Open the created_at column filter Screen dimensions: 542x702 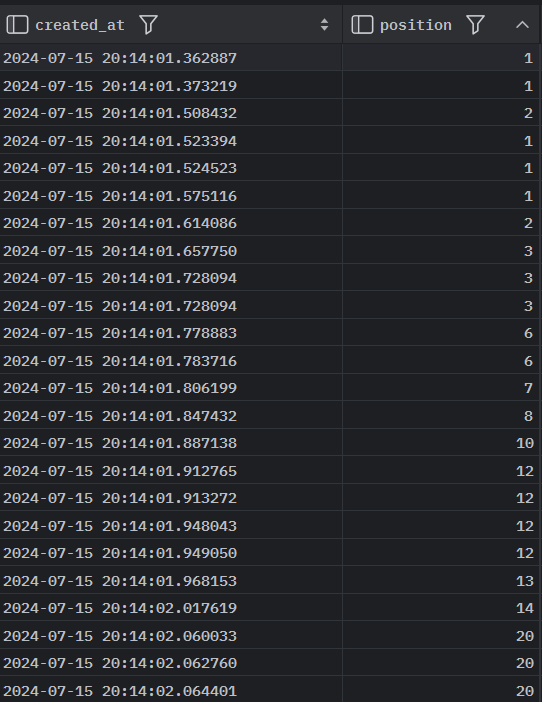[148, 25]
